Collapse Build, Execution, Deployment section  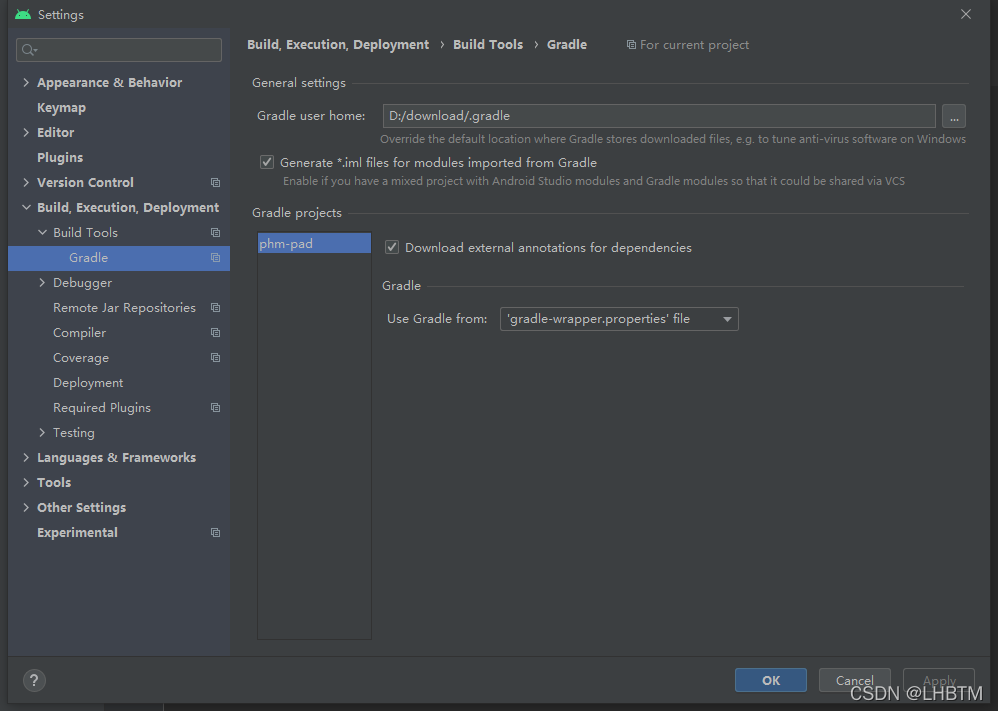click(x=26, y=208)
